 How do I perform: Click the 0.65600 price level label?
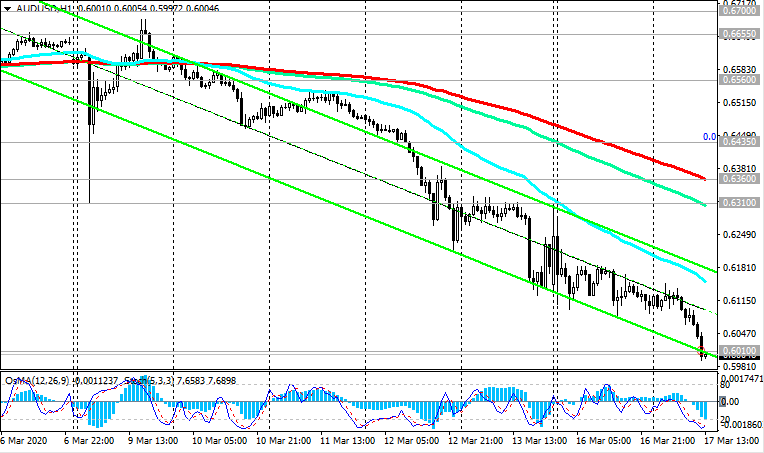(x=739, y=79)
